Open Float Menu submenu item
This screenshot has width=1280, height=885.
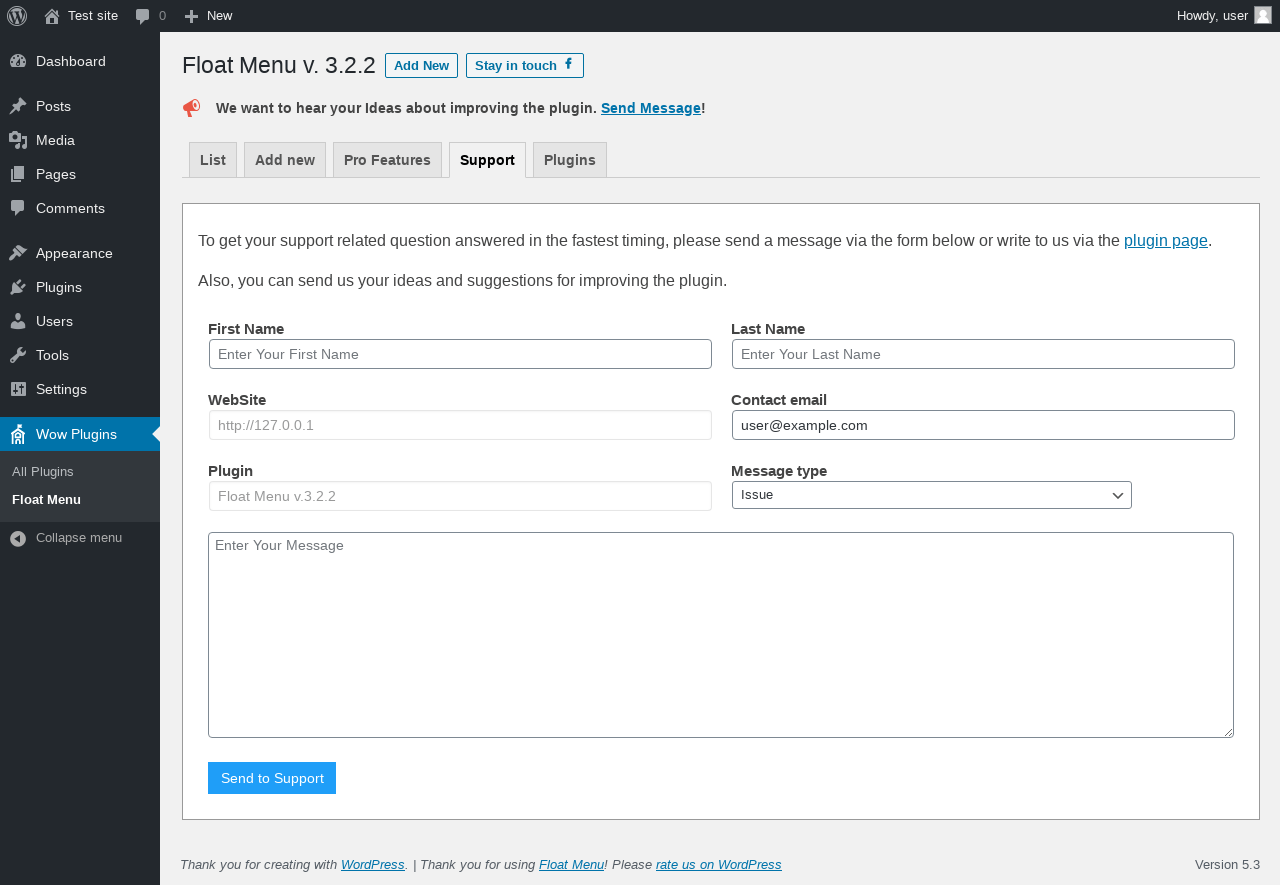click(x=46, y=499)
